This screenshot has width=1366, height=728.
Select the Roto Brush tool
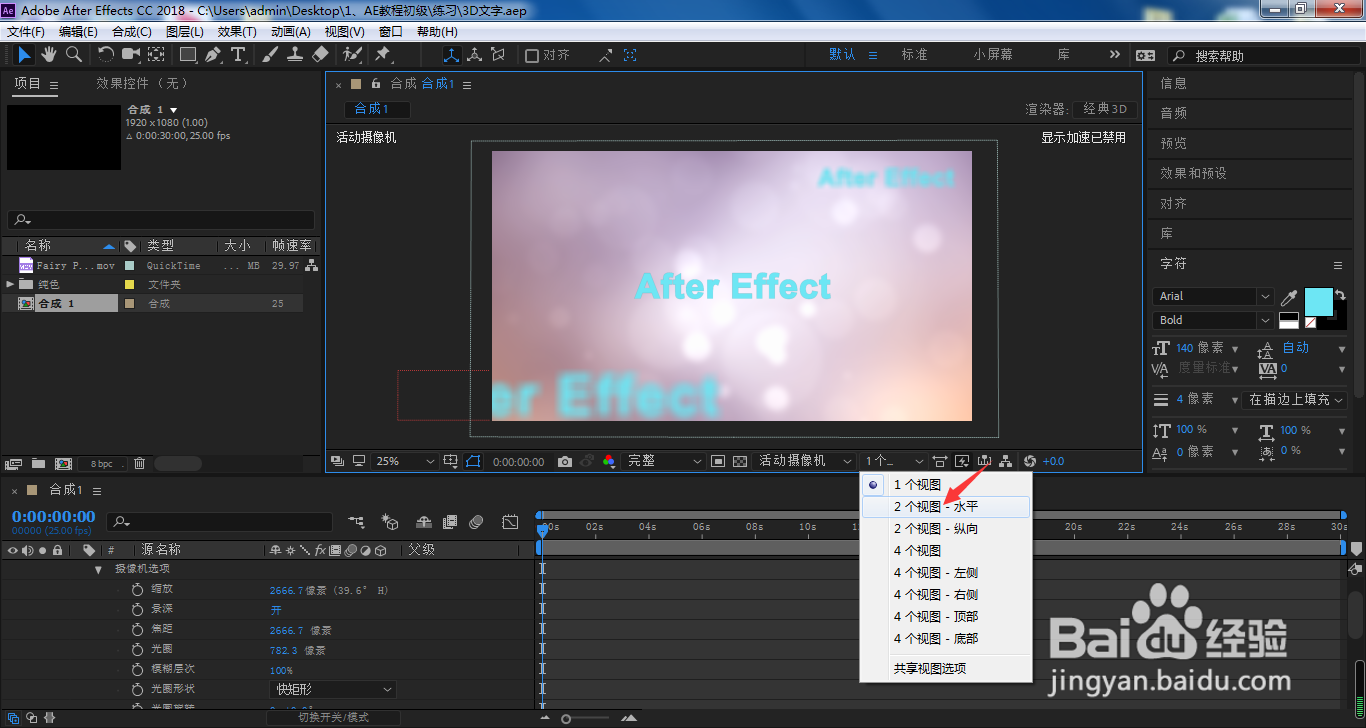(352, 54)
